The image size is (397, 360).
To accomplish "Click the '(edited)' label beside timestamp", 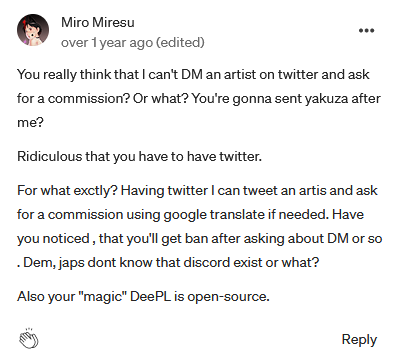I will [x=180, y=43].
